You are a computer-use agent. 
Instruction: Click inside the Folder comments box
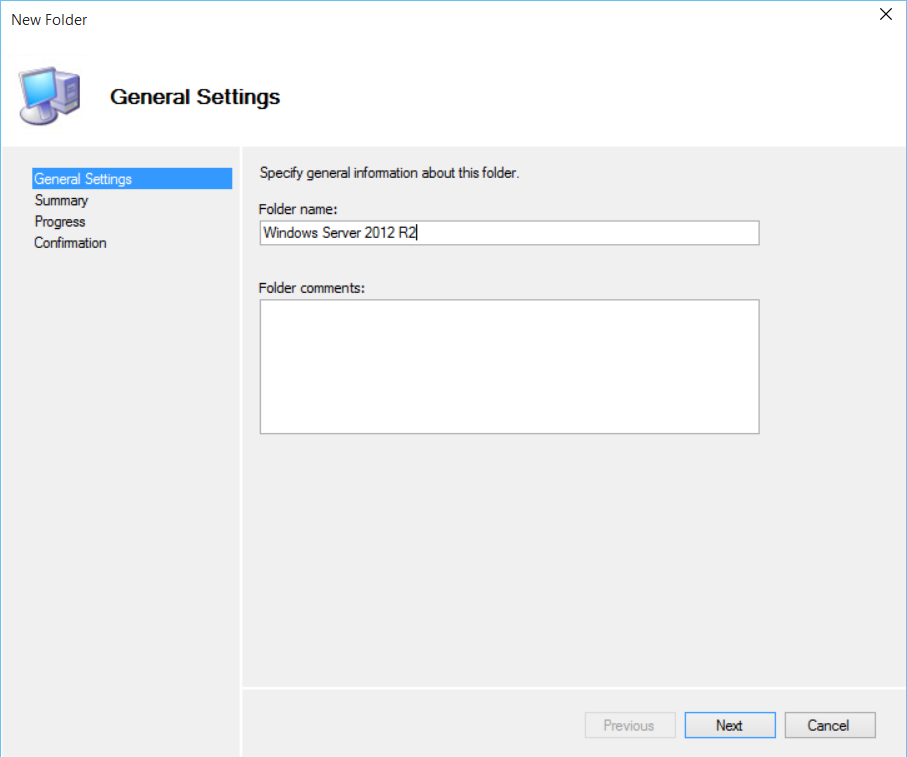coord(509,366)
